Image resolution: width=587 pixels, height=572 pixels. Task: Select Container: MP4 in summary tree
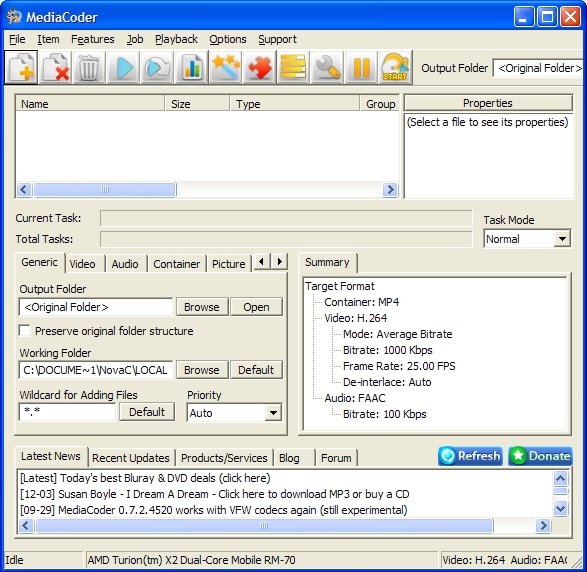pyautogui.click(x=361, y=302)
